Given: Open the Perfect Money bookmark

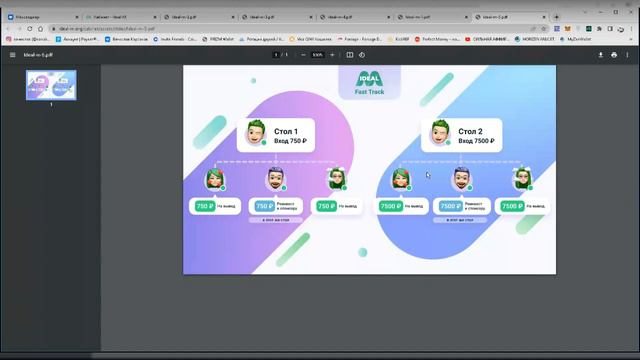Looking at the screenshot, I should 436,39.
